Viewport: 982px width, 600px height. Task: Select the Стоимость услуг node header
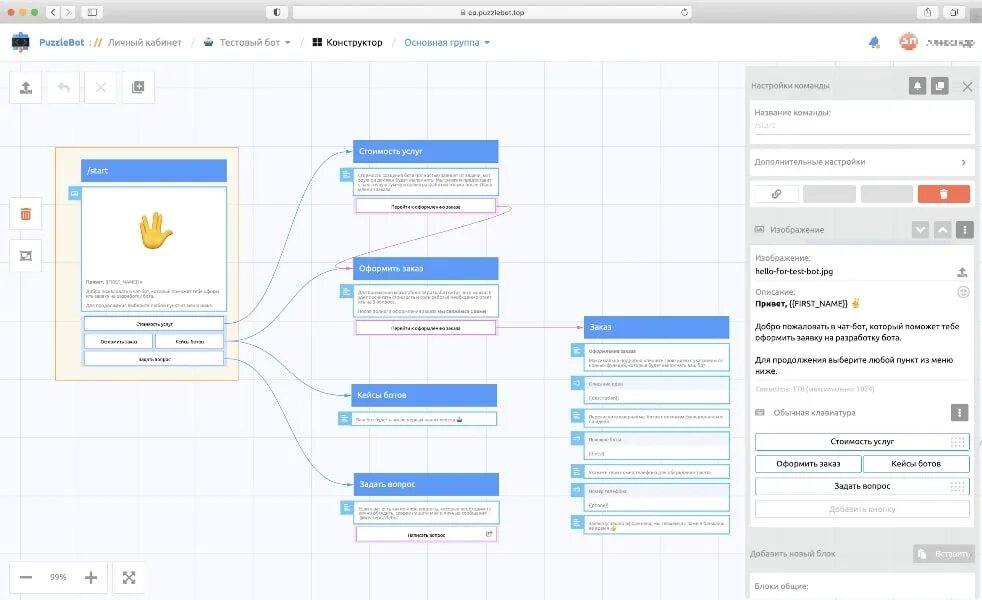pos(425,152)
